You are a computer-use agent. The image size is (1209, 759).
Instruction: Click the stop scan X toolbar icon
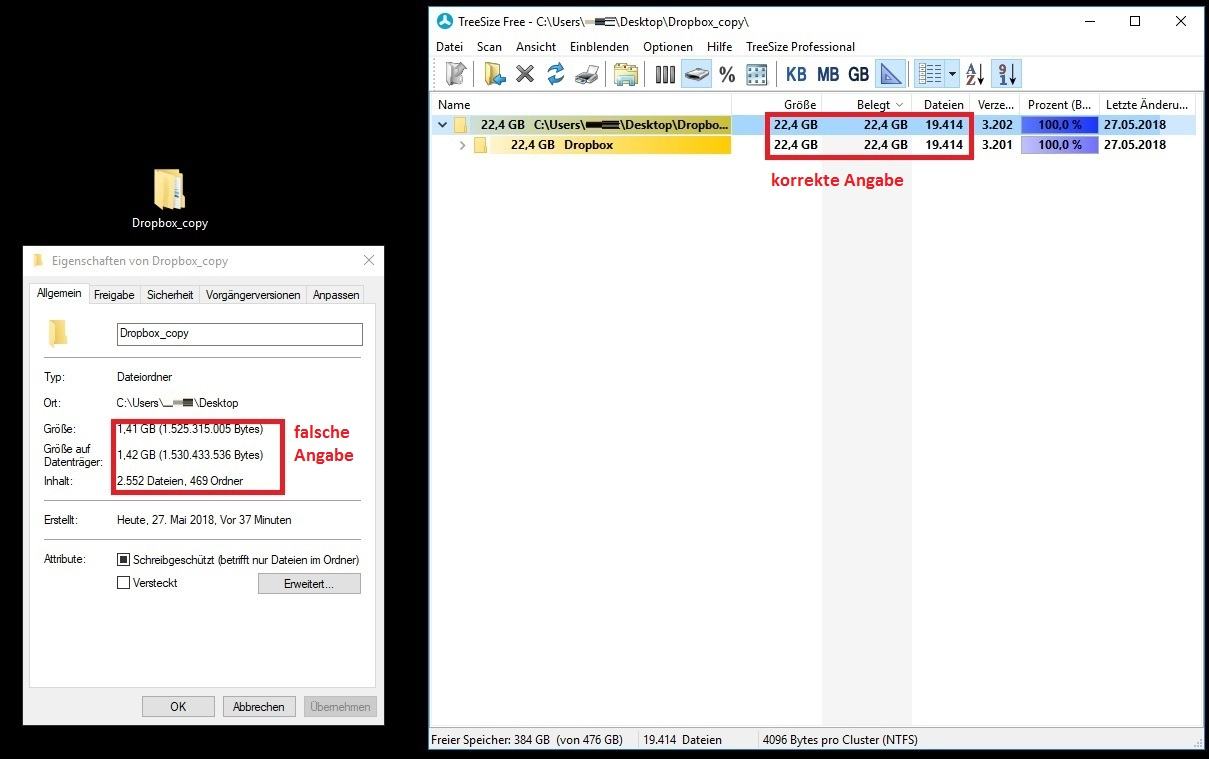point(525,73)
